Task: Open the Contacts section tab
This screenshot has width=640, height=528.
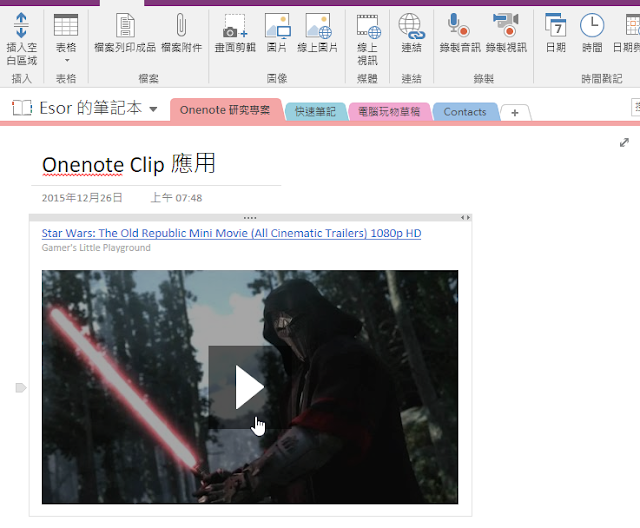Action: point(465,112)
